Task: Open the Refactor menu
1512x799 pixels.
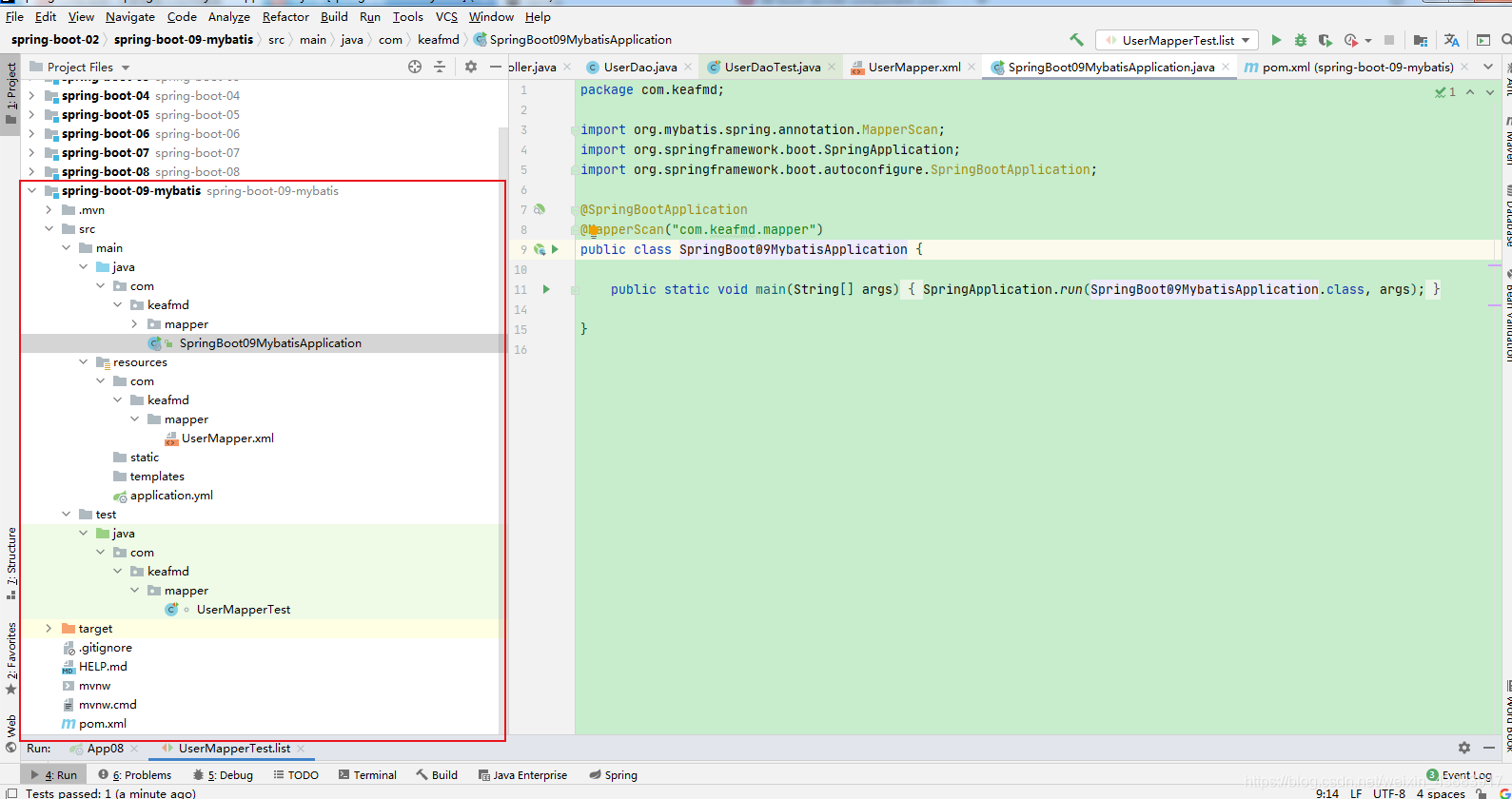Action: (x=285, y=16)
